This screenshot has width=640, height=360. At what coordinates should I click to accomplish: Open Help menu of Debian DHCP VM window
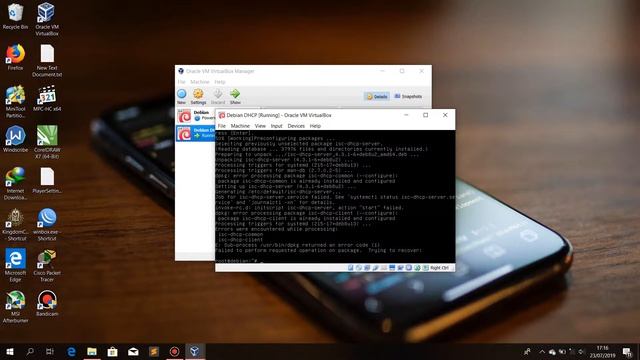pos(315,126)
